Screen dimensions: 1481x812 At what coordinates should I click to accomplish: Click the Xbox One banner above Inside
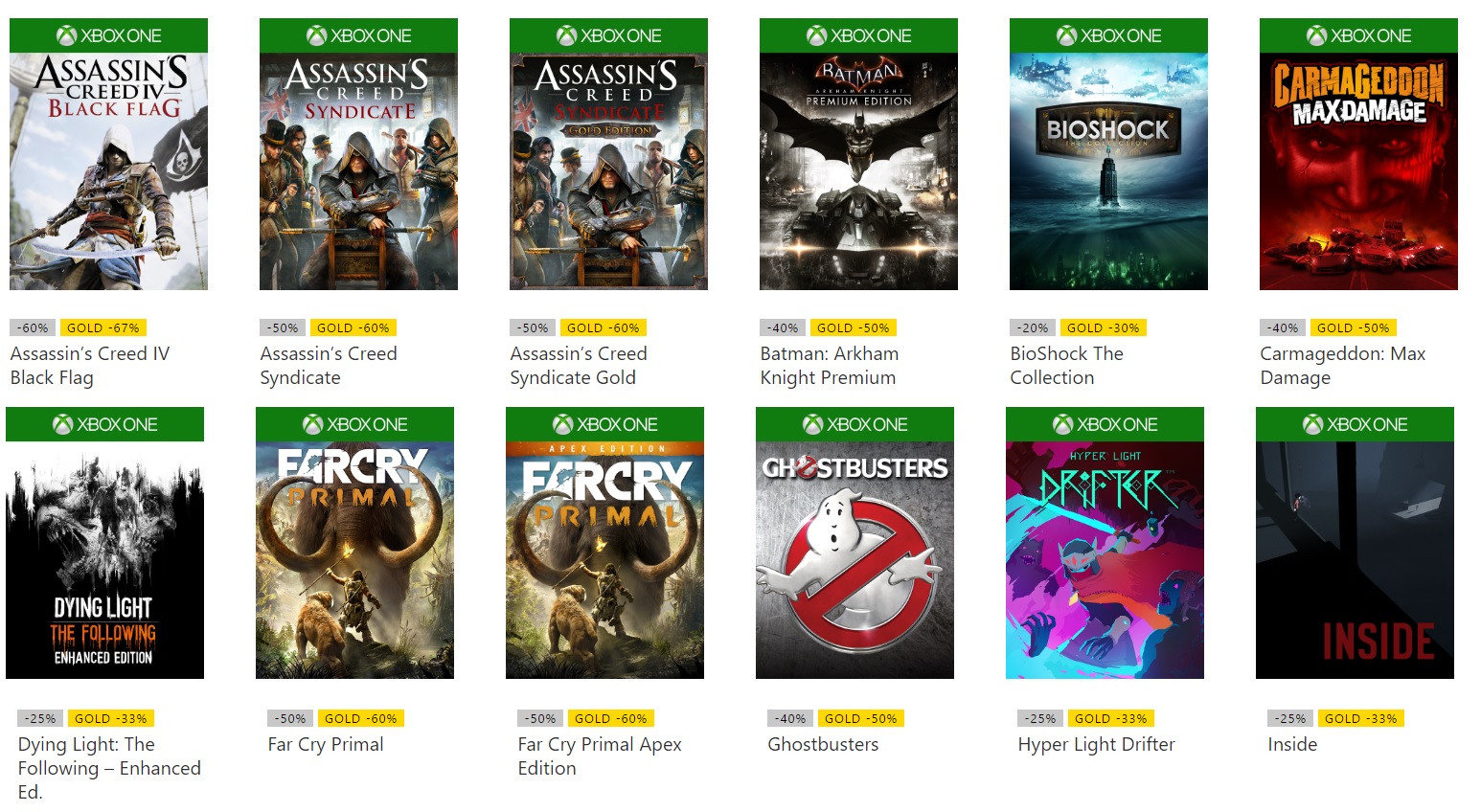1355,424
